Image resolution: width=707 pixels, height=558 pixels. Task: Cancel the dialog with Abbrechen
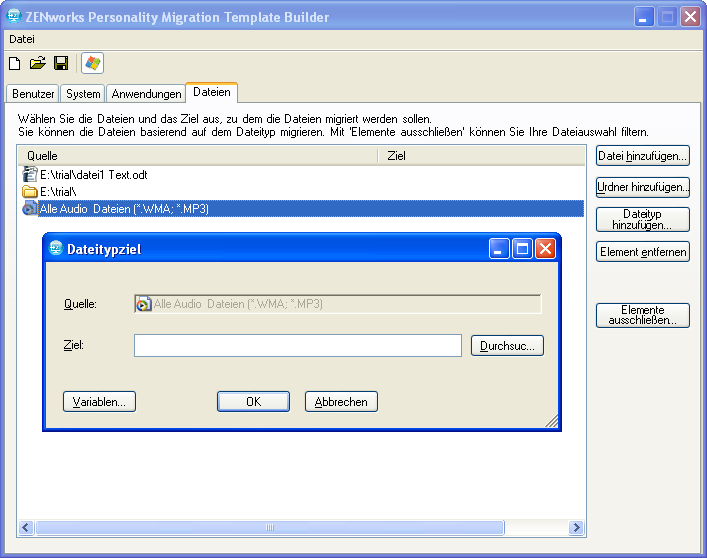[341, 402]
